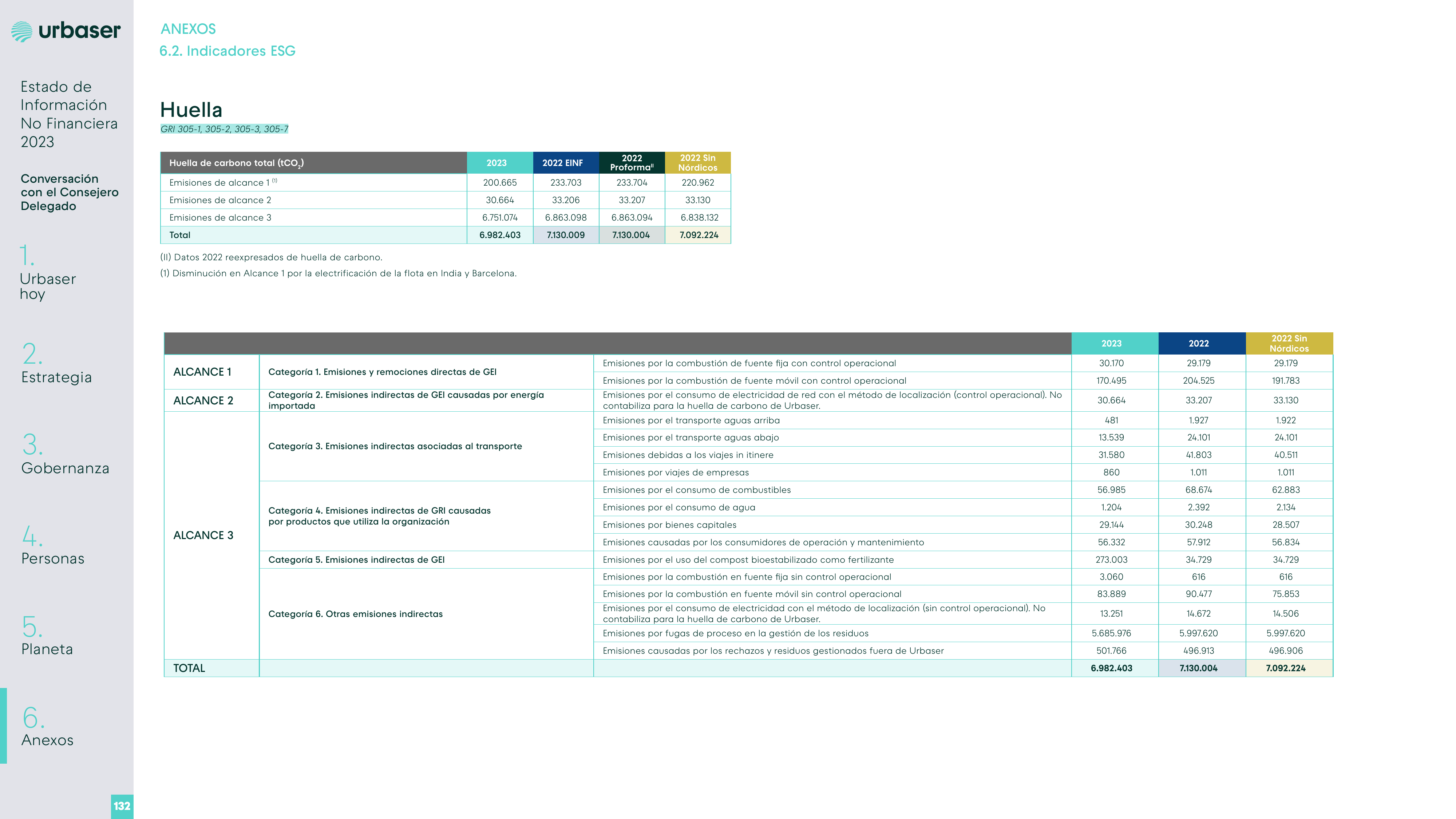
Task: Click the value 496.906
Action: (x=1286, y=651)
